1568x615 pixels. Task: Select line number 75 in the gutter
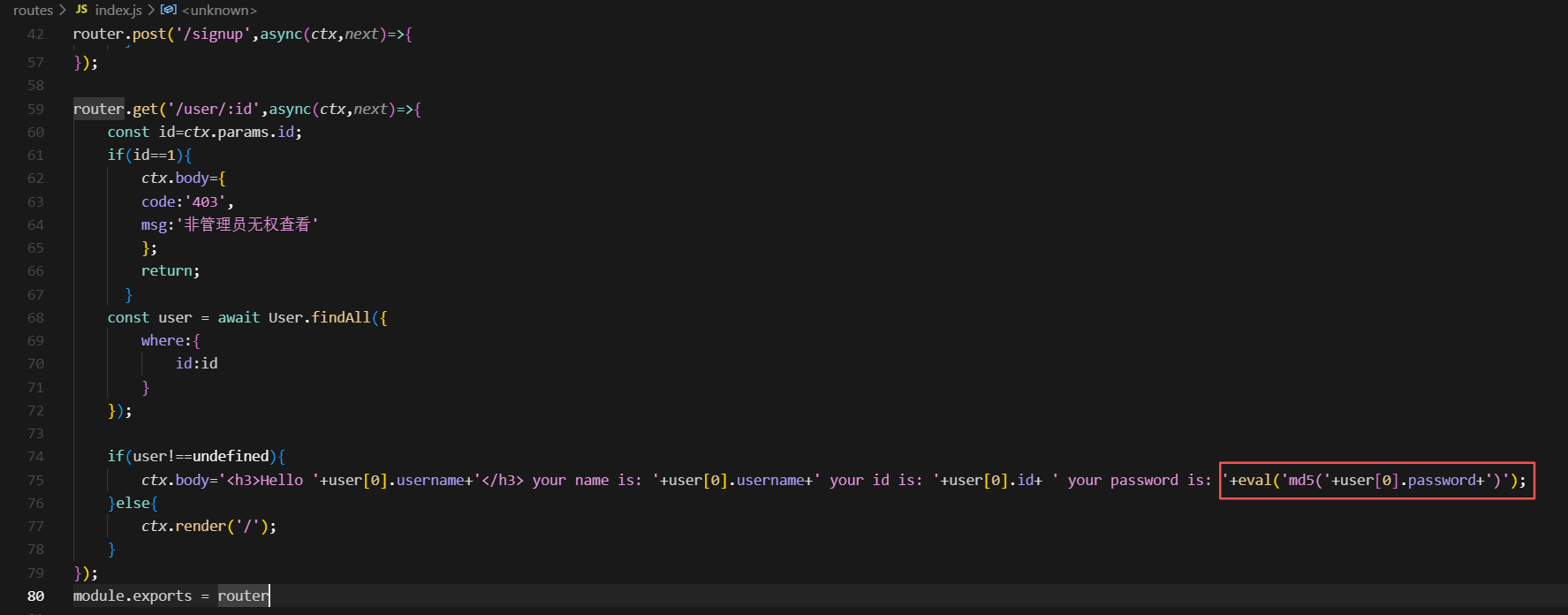35,480
